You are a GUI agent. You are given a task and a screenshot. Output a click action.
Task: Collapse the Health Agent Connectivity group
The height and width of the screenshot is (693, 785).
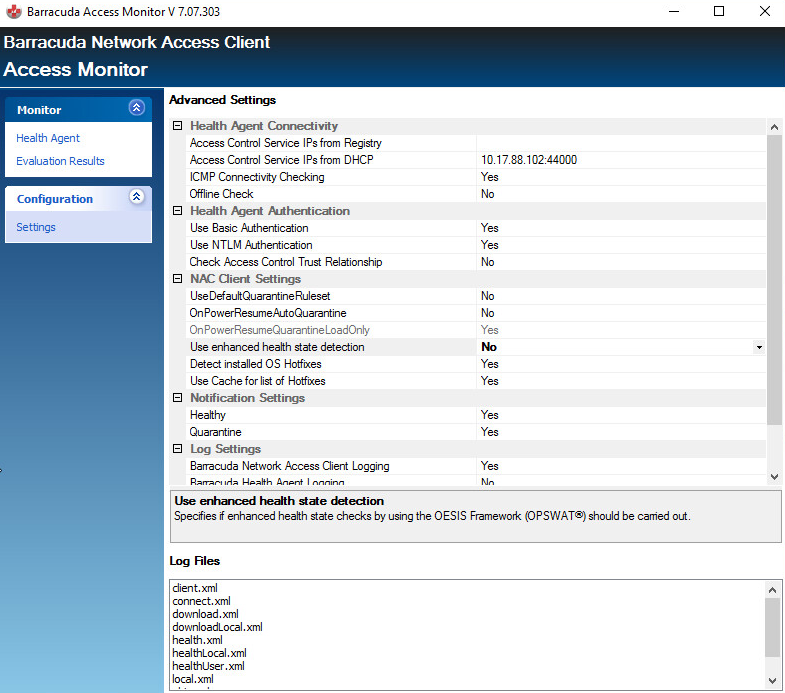click(x=177, y=126)
